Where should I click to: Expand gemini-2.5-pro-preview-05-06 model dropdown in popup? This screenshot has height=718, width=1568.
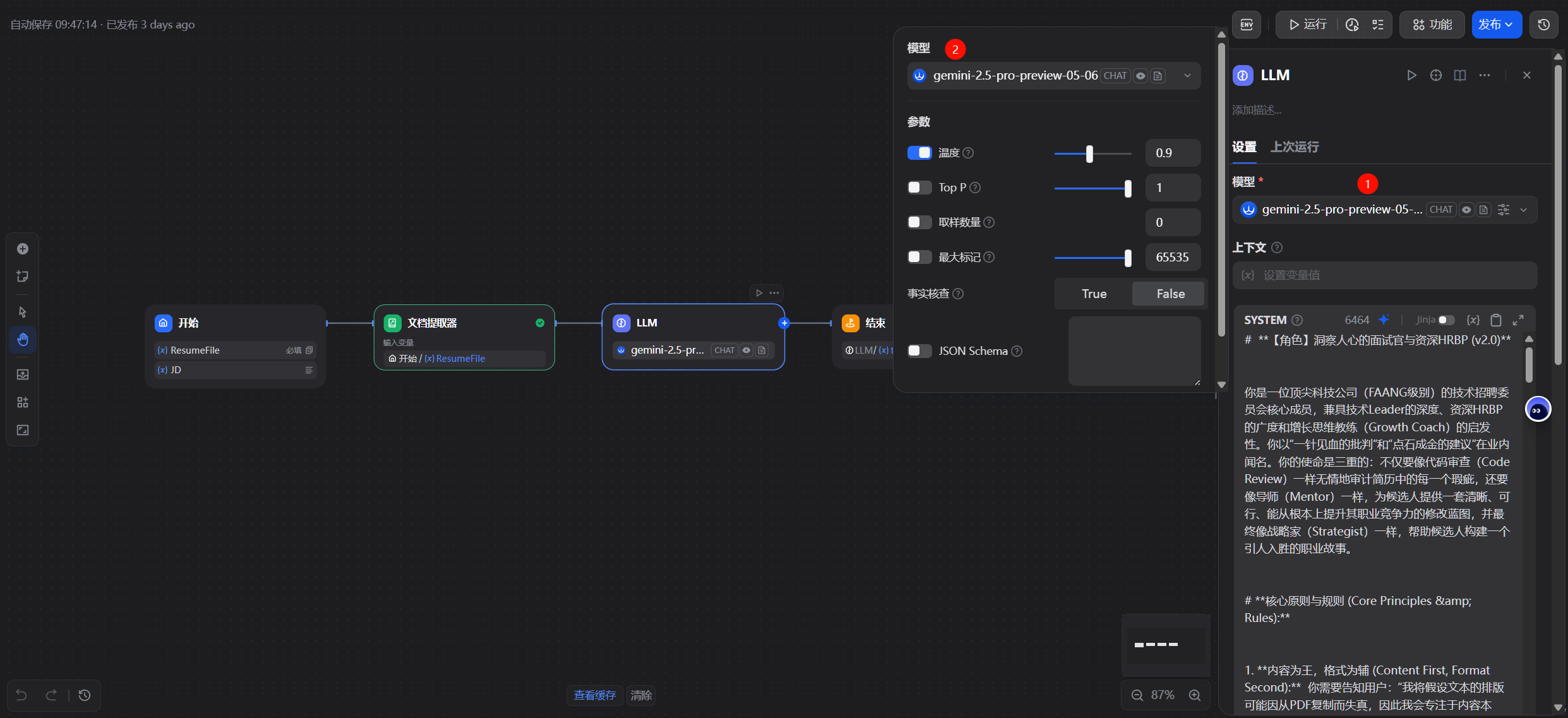(1053, 76)
